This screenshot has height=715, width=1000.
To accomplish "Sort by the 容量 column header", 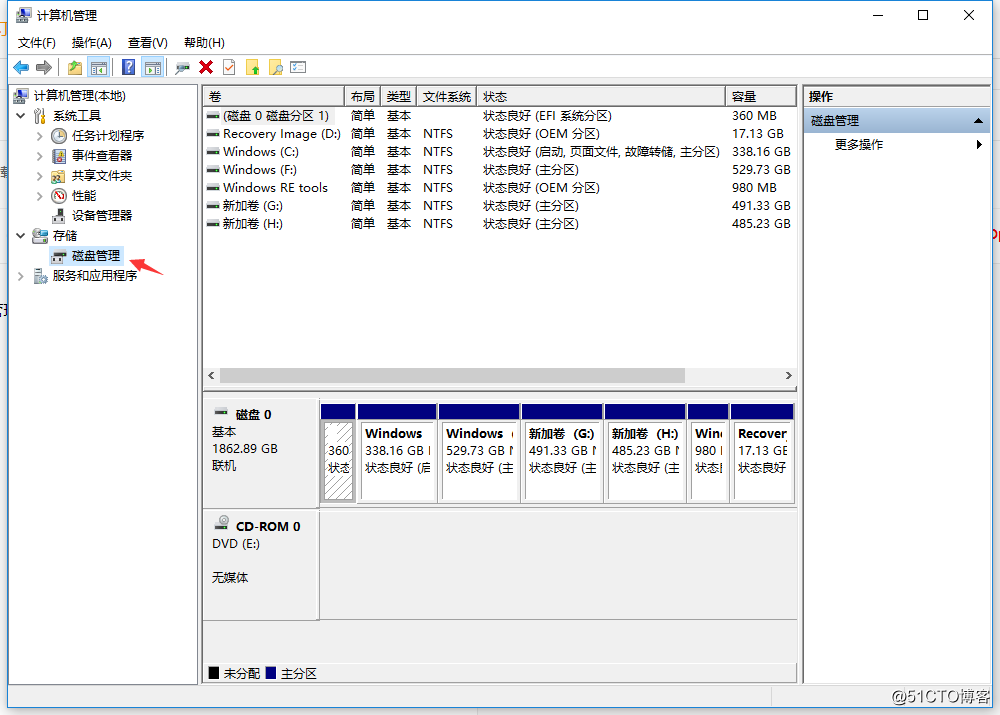I will click(x=761, y=96).
